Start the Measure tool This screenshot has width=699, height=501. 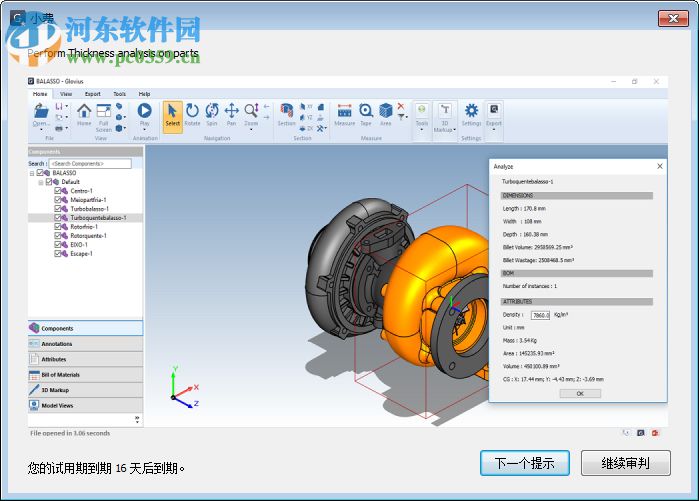(345, 115)
